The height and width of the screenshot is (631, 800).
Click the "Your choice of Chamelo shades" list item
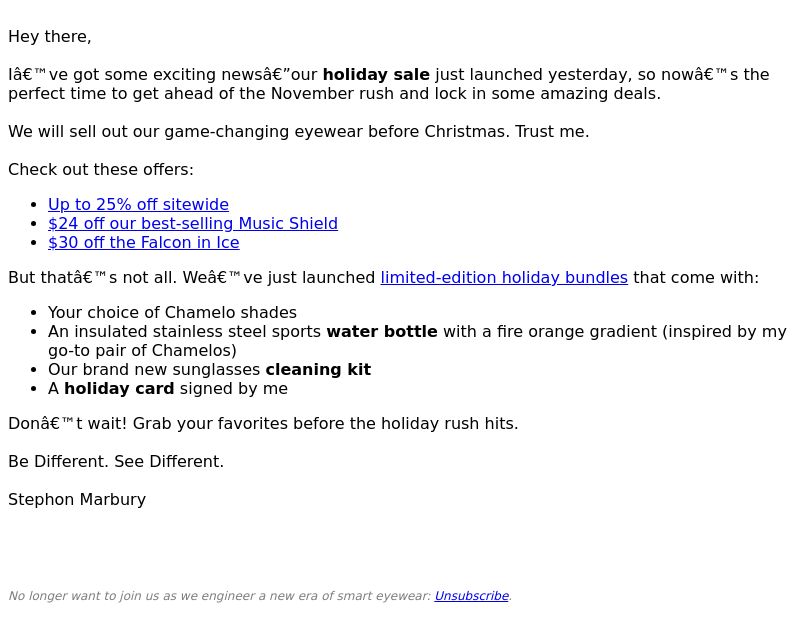tap(172, 312)
